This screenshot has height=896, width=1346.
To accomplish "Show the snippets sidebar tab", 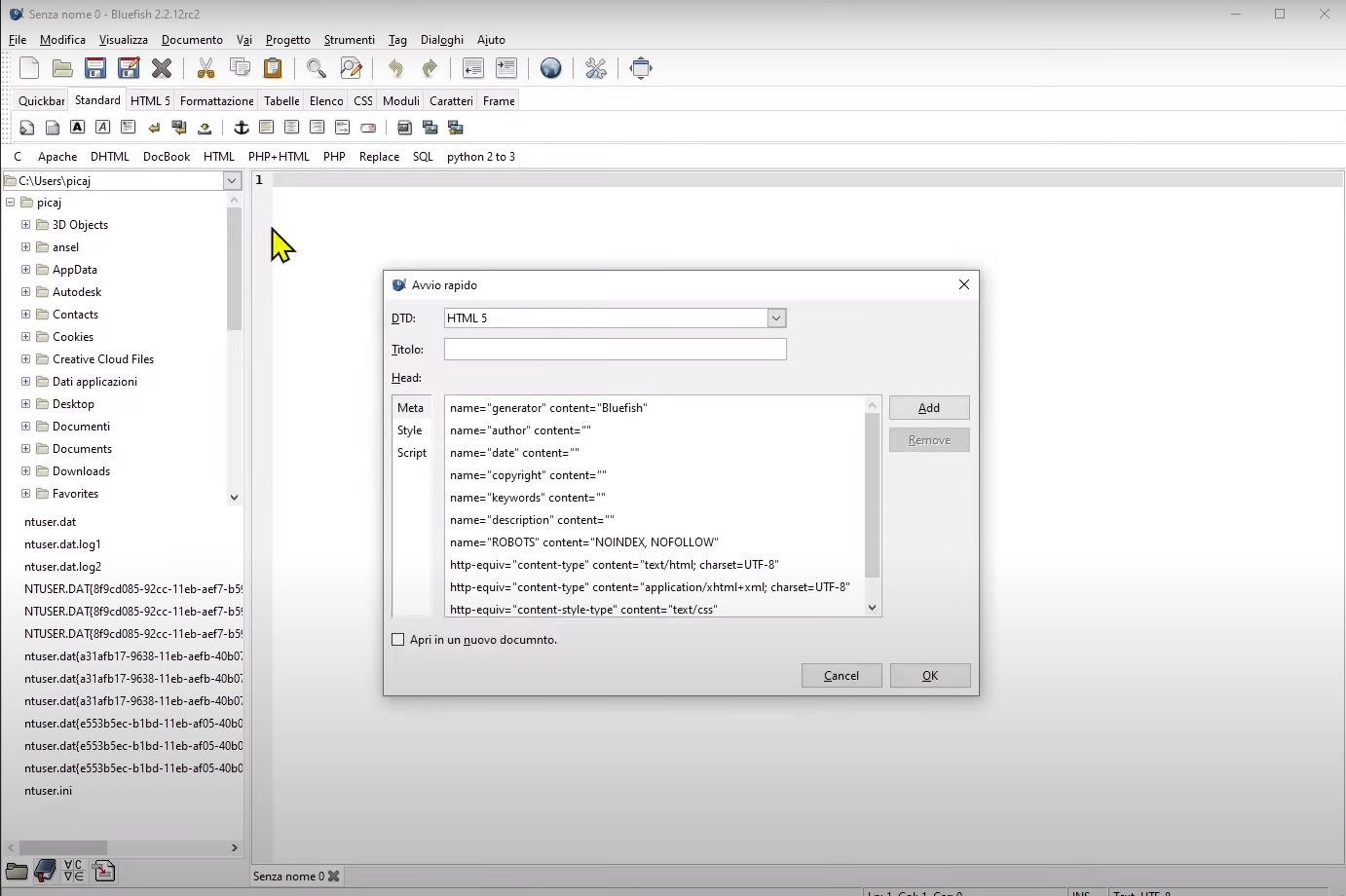I will pos(103,871).
